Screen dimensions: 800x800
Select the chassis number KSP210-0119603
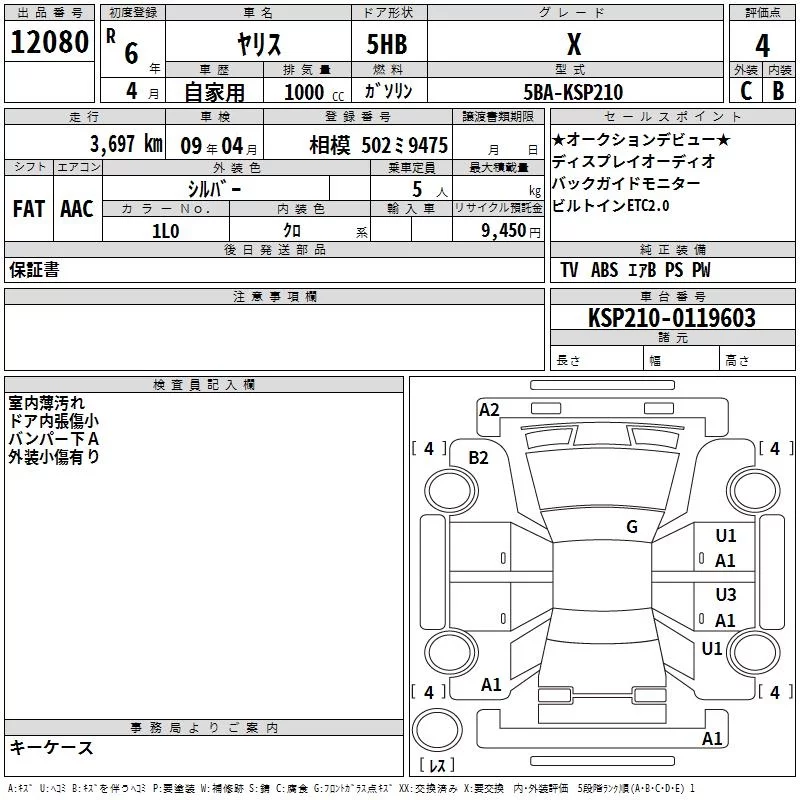coord(672,317)
